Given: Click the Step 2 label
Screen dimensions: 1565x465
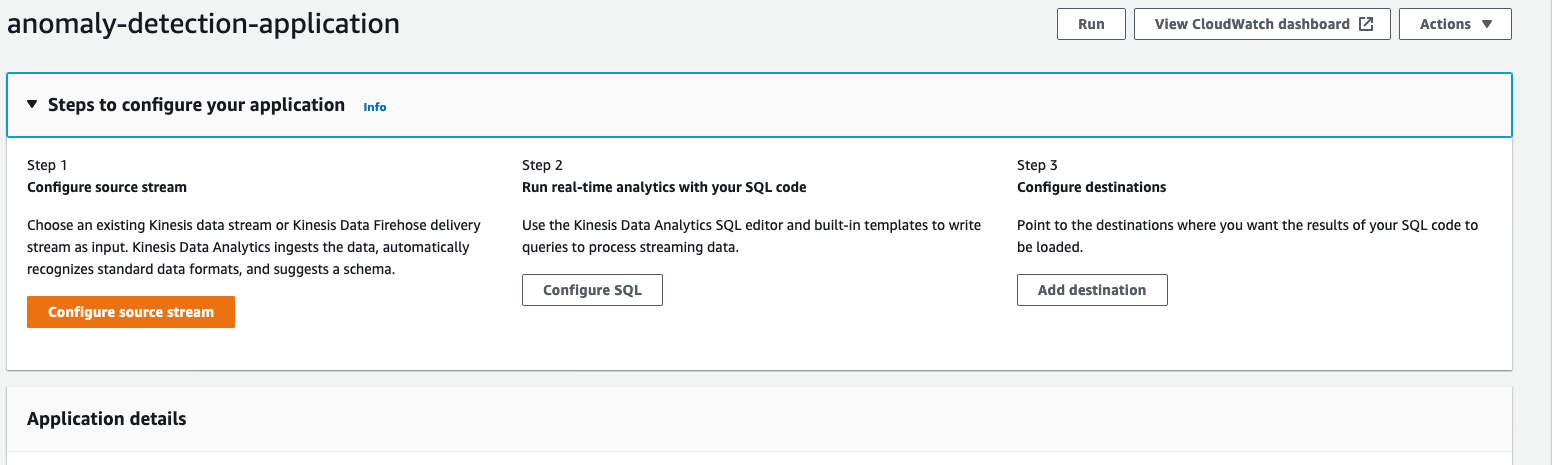Looking at the screenshot, I should click(x=542, y=165).
